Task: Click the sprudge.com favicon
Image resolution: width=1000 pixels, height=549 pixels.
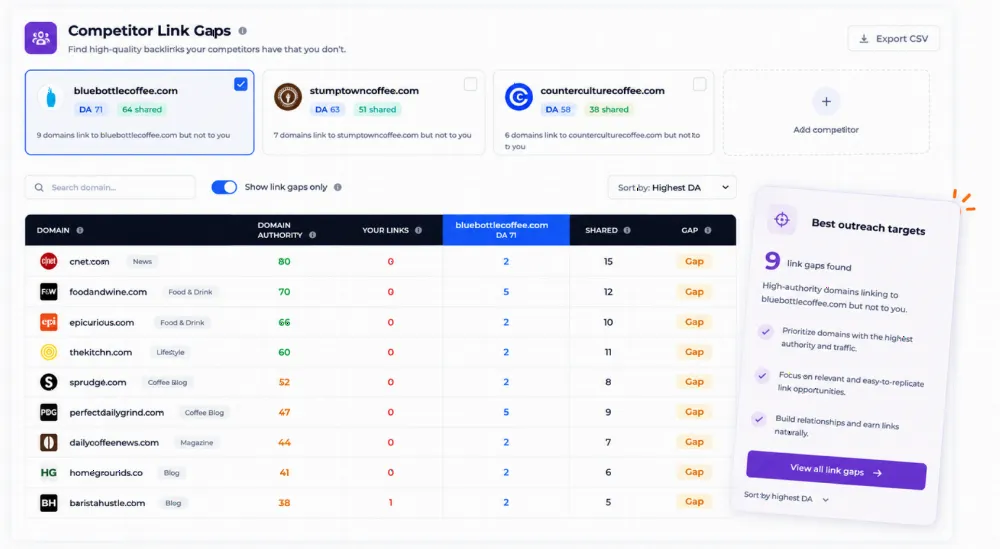Action: pos(48,382)
